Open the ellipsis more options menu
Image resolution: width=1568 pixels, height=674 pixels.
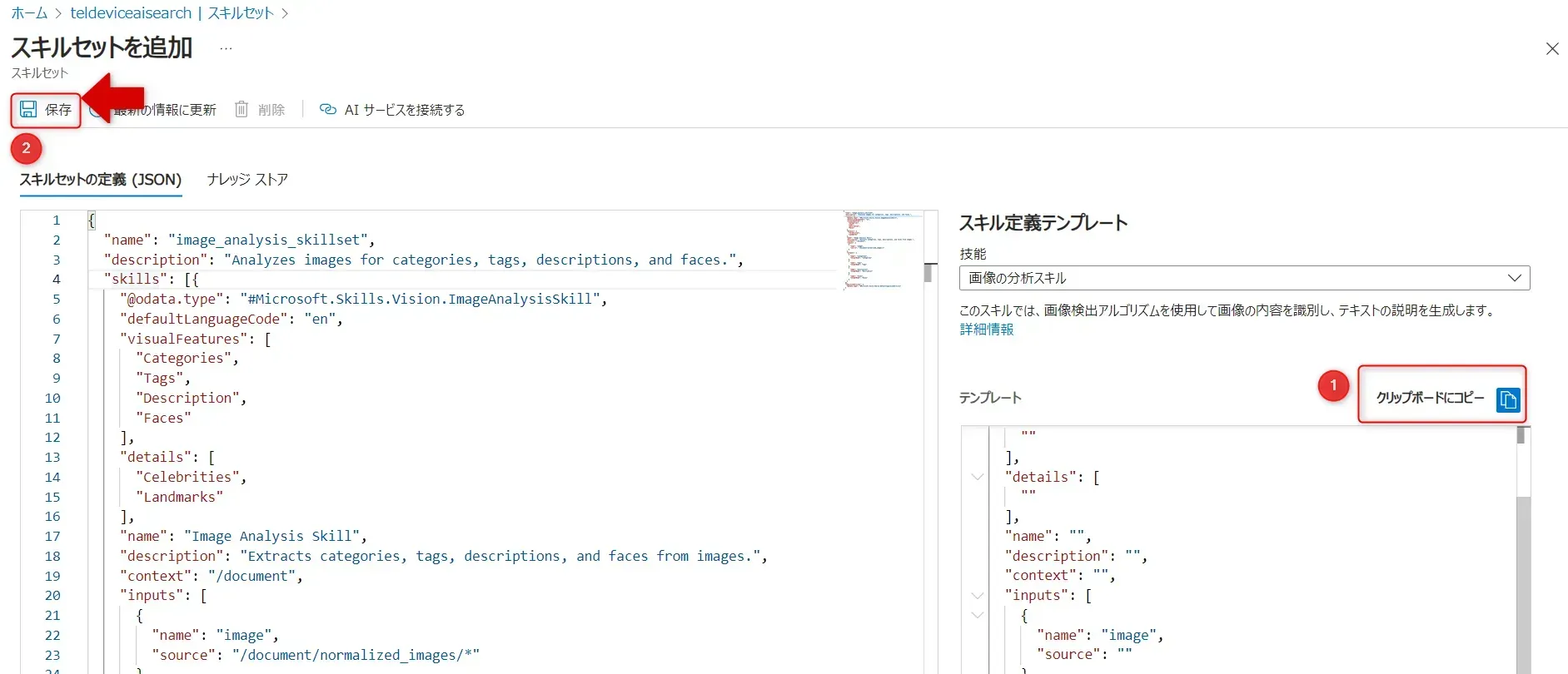(226, 48)
